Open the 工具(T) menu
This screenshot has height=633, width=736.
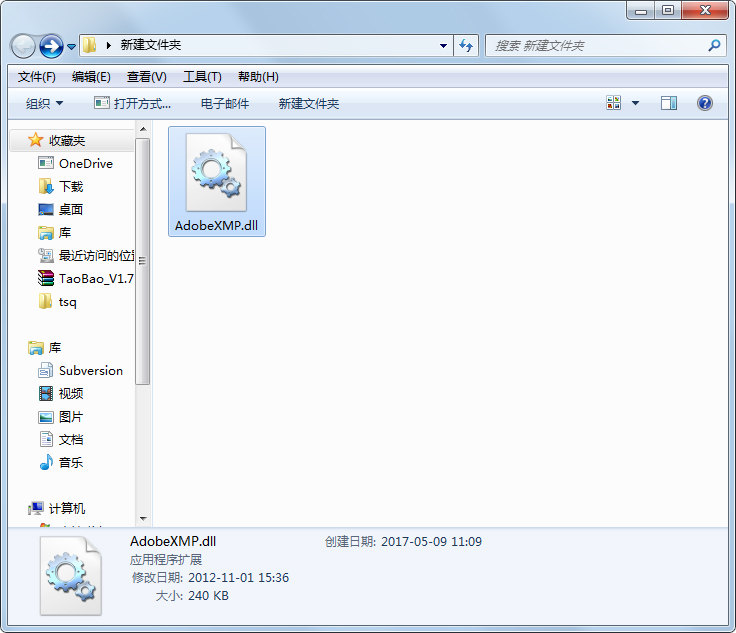pyautogui.click(x=202, y=76)
